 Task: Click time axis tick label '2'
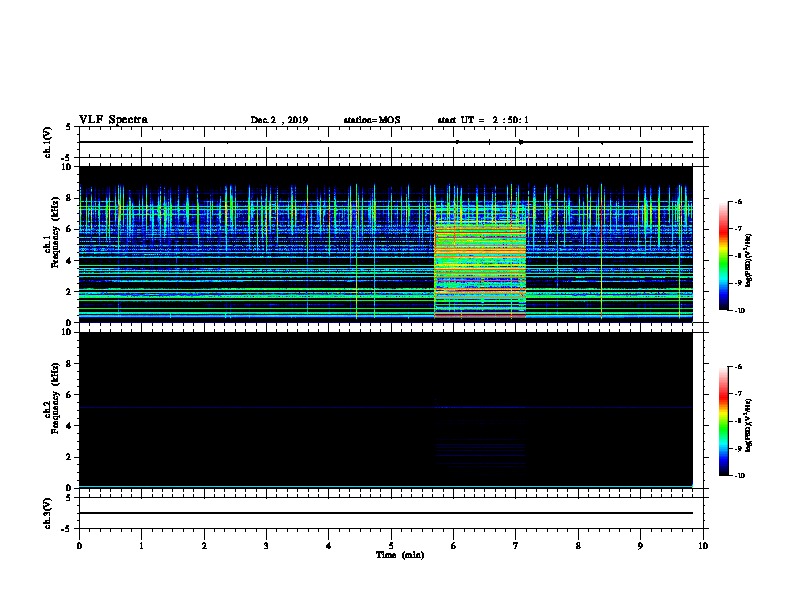[x=204, y=545]
